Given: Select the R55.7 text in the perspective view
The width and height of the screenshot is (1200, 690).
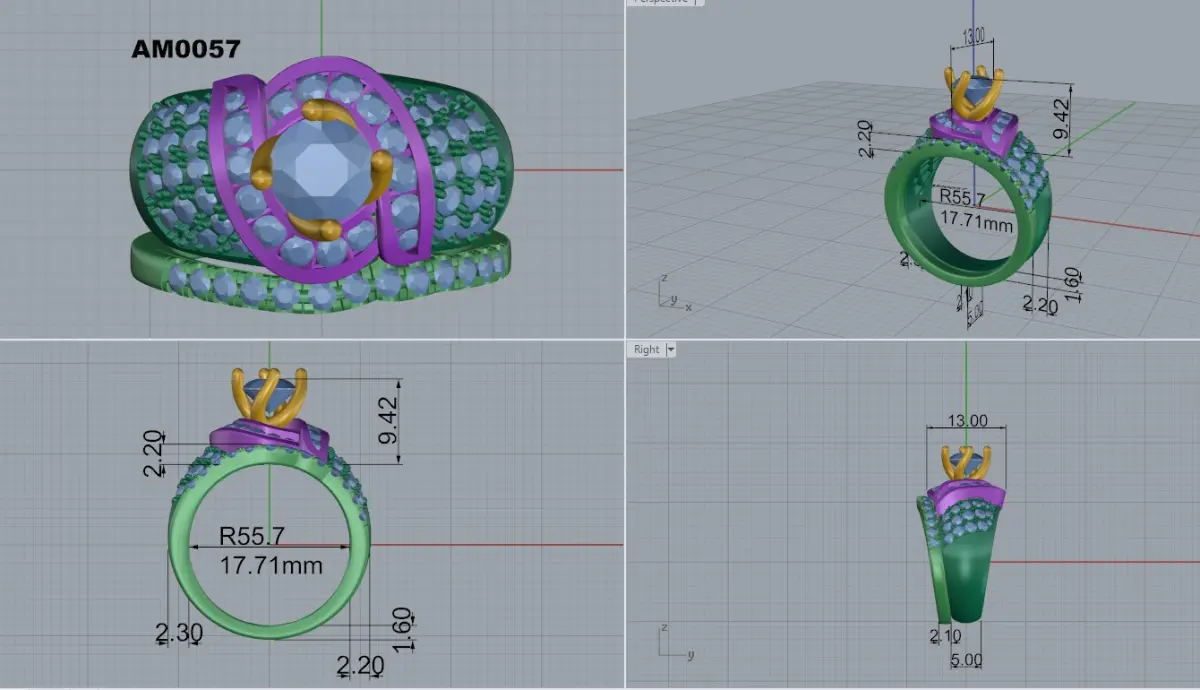Looking at the screenshot, I should pos(960,198).
